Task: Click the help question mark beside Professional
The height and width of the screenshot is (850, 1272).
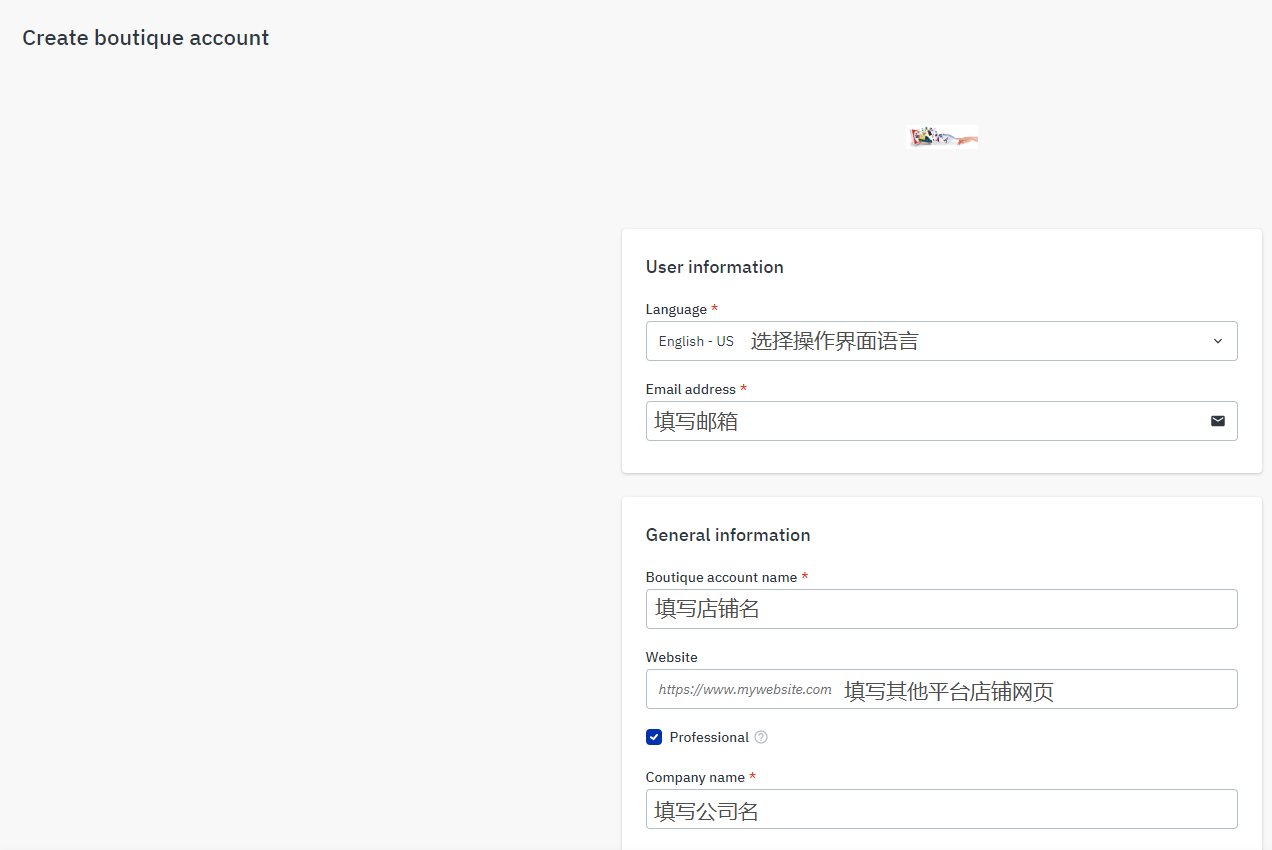Action: pos(761,737)
